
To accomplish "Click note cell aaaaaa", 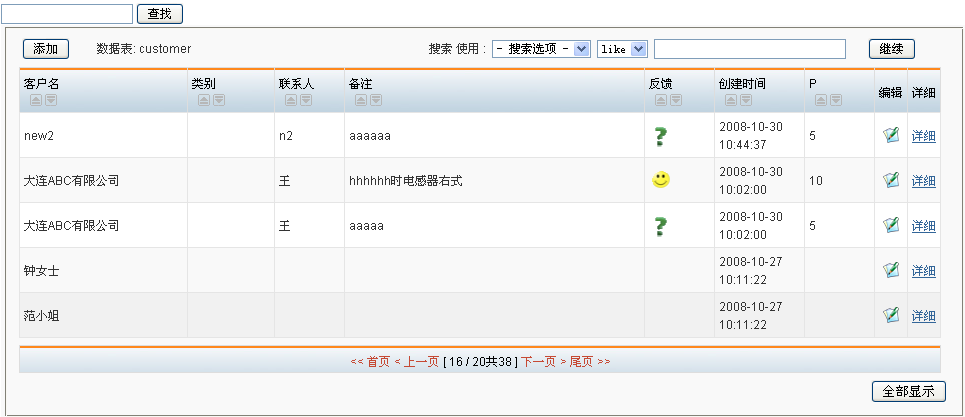I will pos(369,136).
